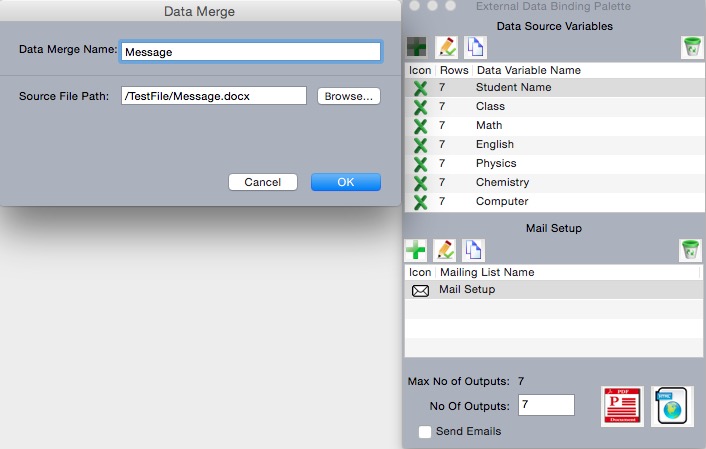The image size is (706, 449).
Task: Select the Math variable name
Action: (489, 125)
